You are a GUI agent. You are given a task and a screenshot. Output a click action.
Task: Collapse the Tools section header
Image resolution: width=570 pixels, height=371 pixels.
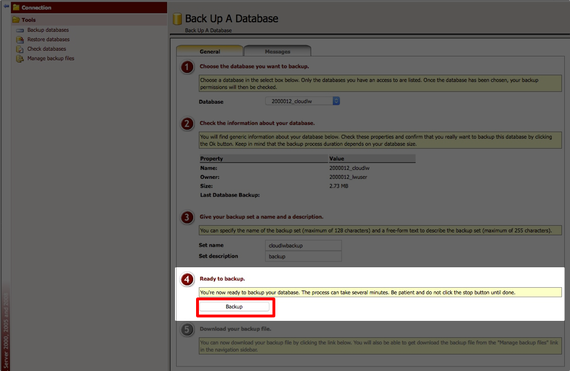(x=89, y=20)
